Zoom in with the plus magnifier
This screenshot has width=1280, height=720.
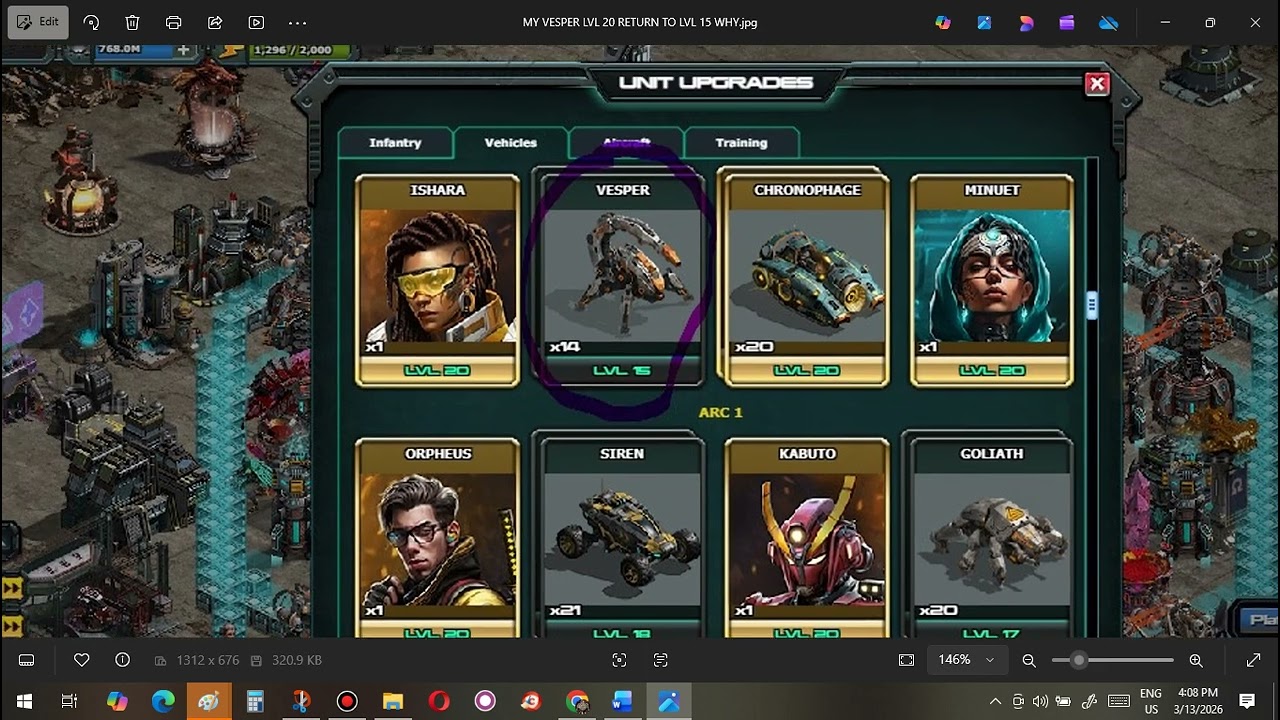tap(1196, 660)
